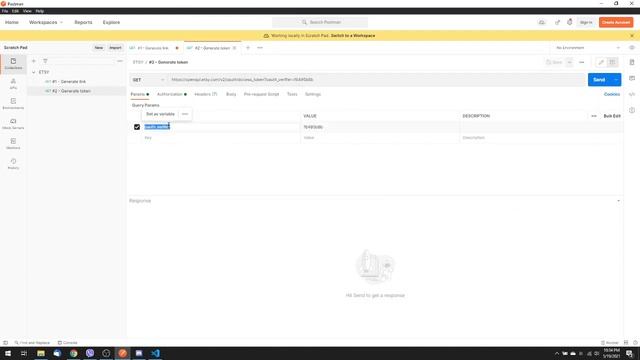This screenshot has width=640, height=360.
Task: Open the Monitors sidebar panel
Action: (13, 144)
